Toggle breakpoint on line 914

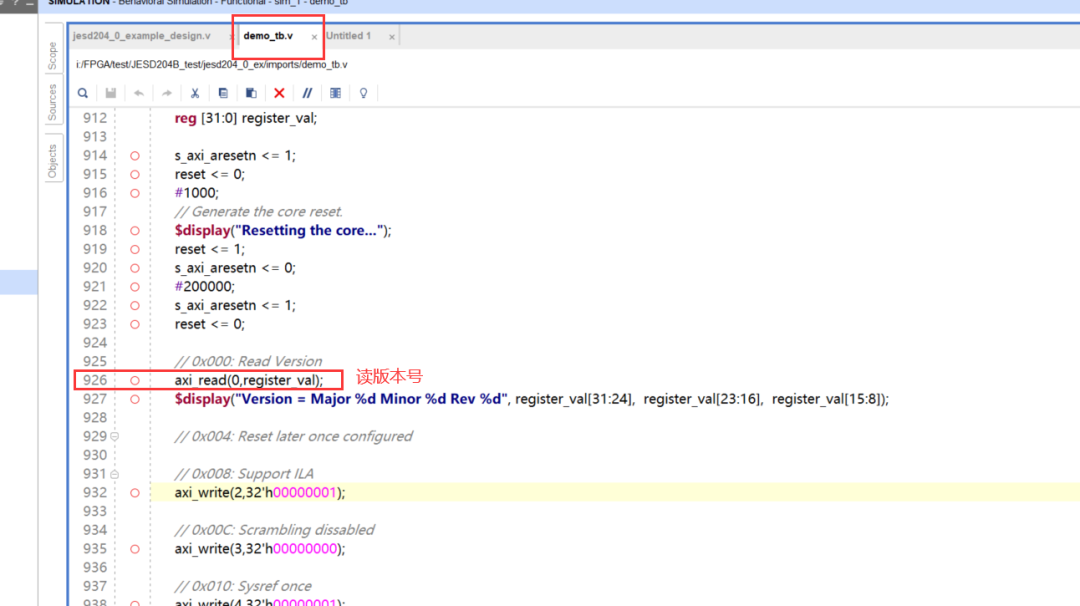click(135, 156)
